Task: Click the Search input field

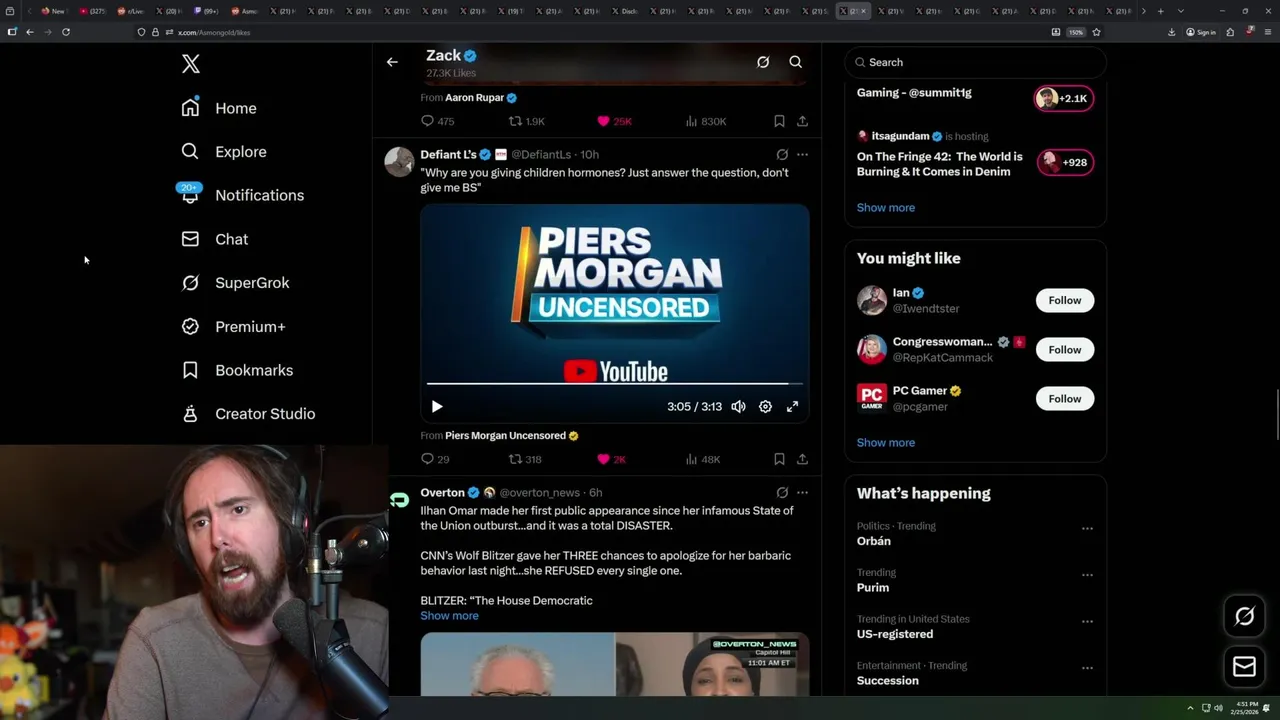Action: pyautogui.click(x=976, y=62)
